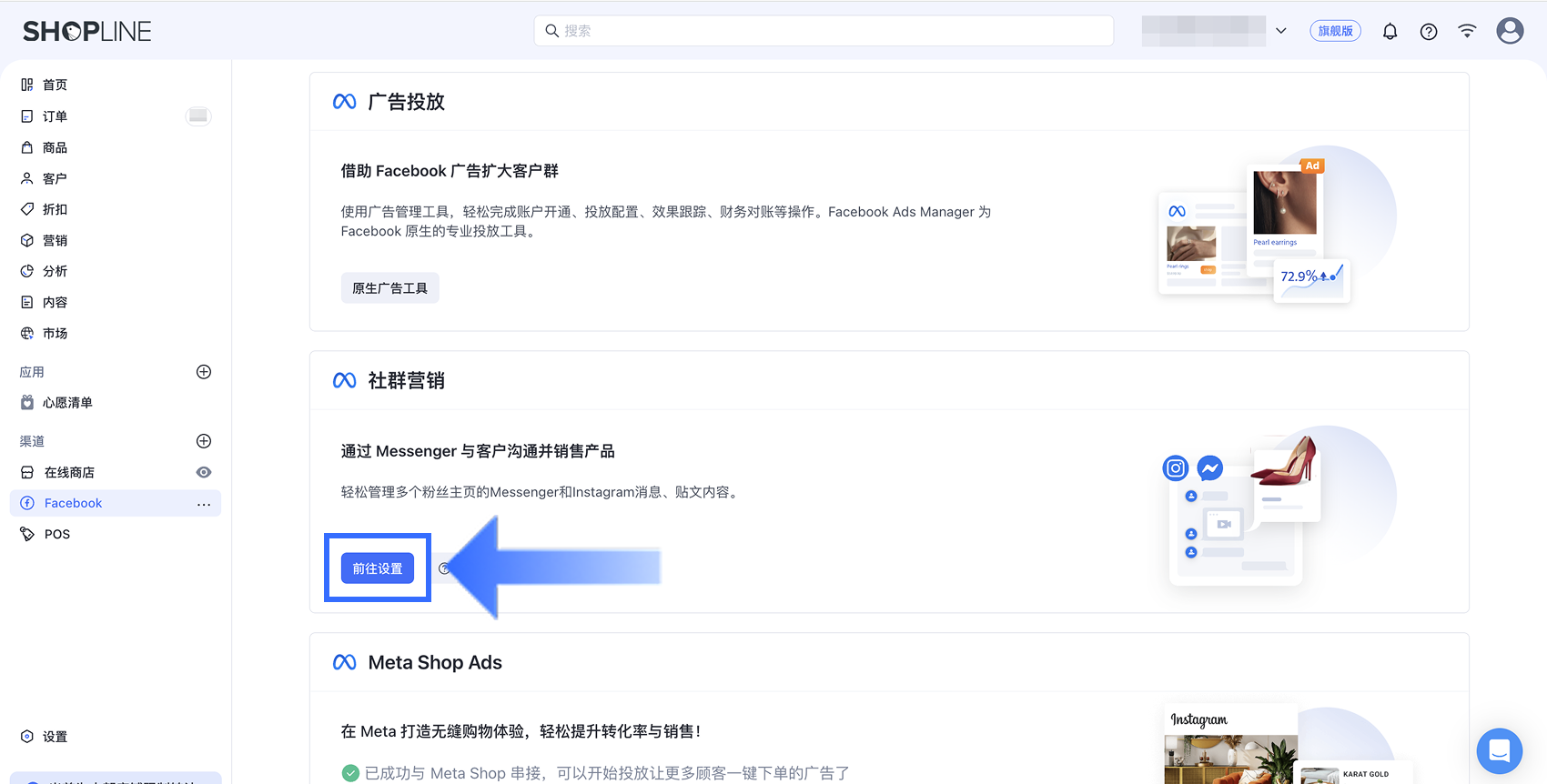Click the 前往设置 button
Screen dimensions: 1547x784
coord(378,568)
